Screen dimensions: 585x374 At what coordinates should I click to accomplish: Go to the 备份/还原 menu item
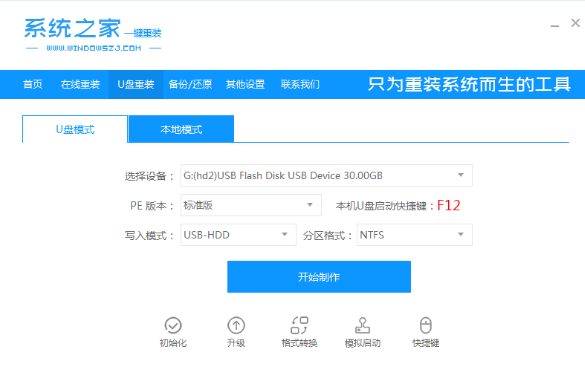coord(190,84)
